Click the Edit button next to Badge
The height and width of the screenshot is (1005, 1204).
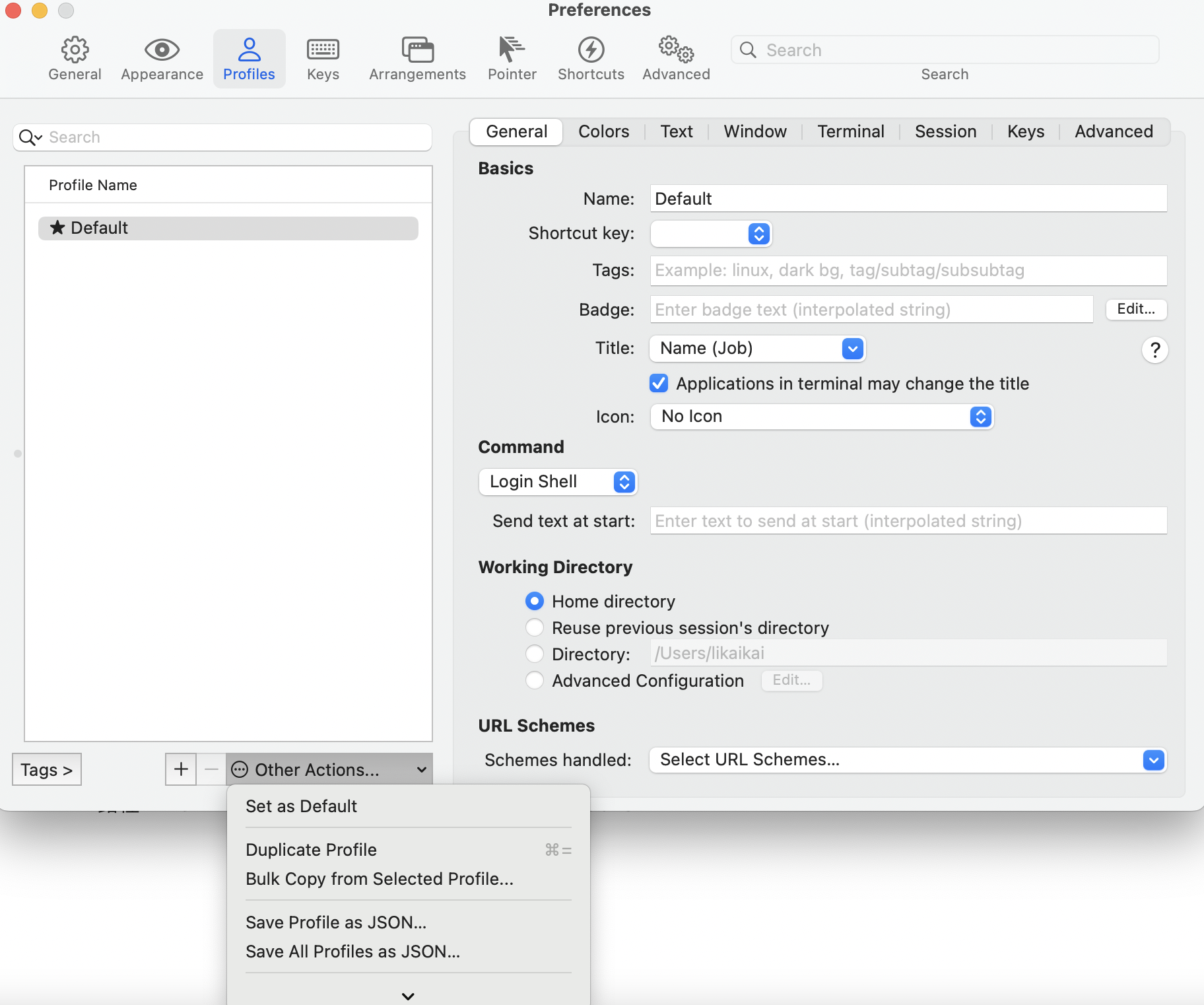tap(1135, 309)
